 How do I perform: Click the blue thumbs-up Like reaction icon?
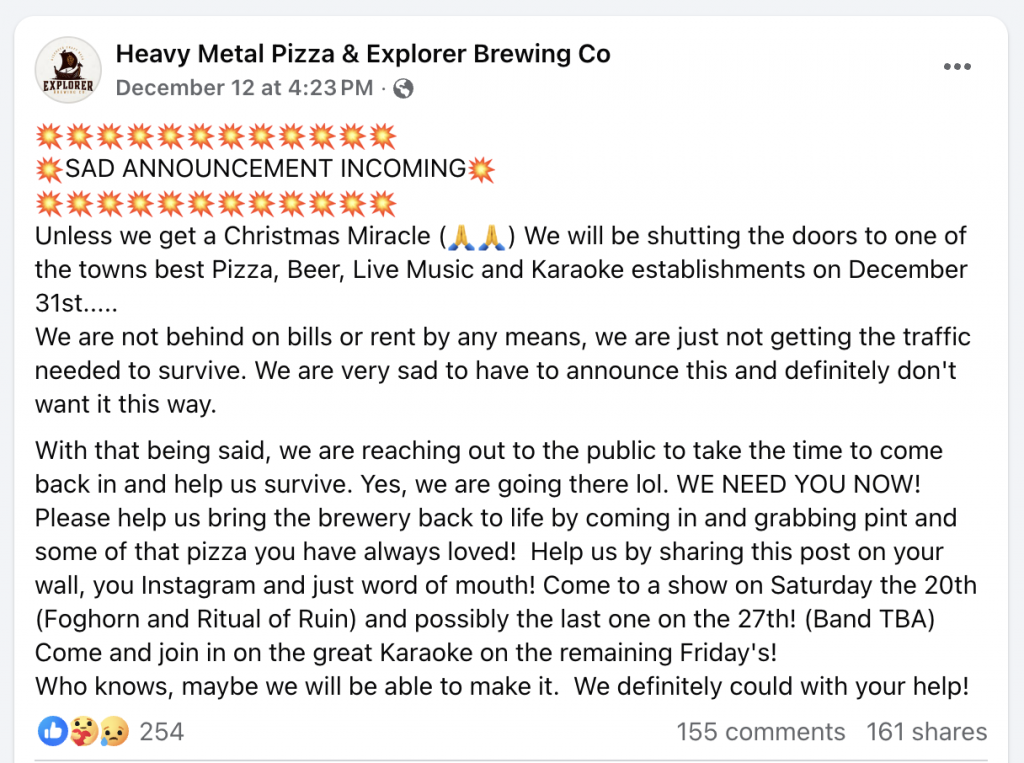[50, 731]
